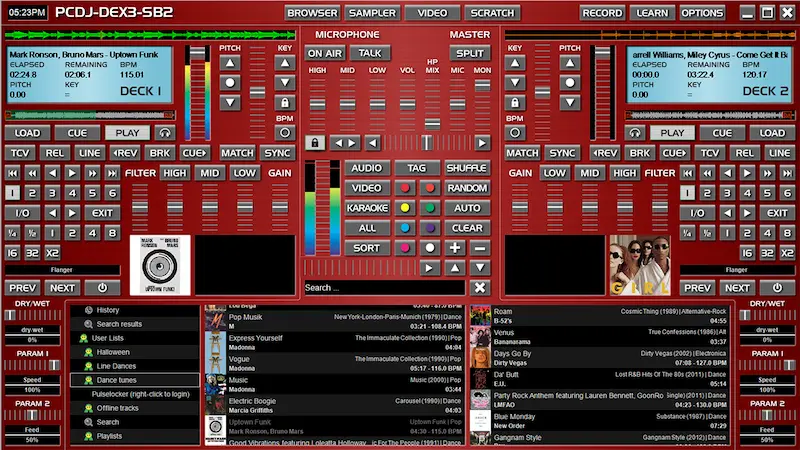This screenshot has height=450, width=800.
Task: Click Deck 1 key lock padlock
Action: click(285, 102)
